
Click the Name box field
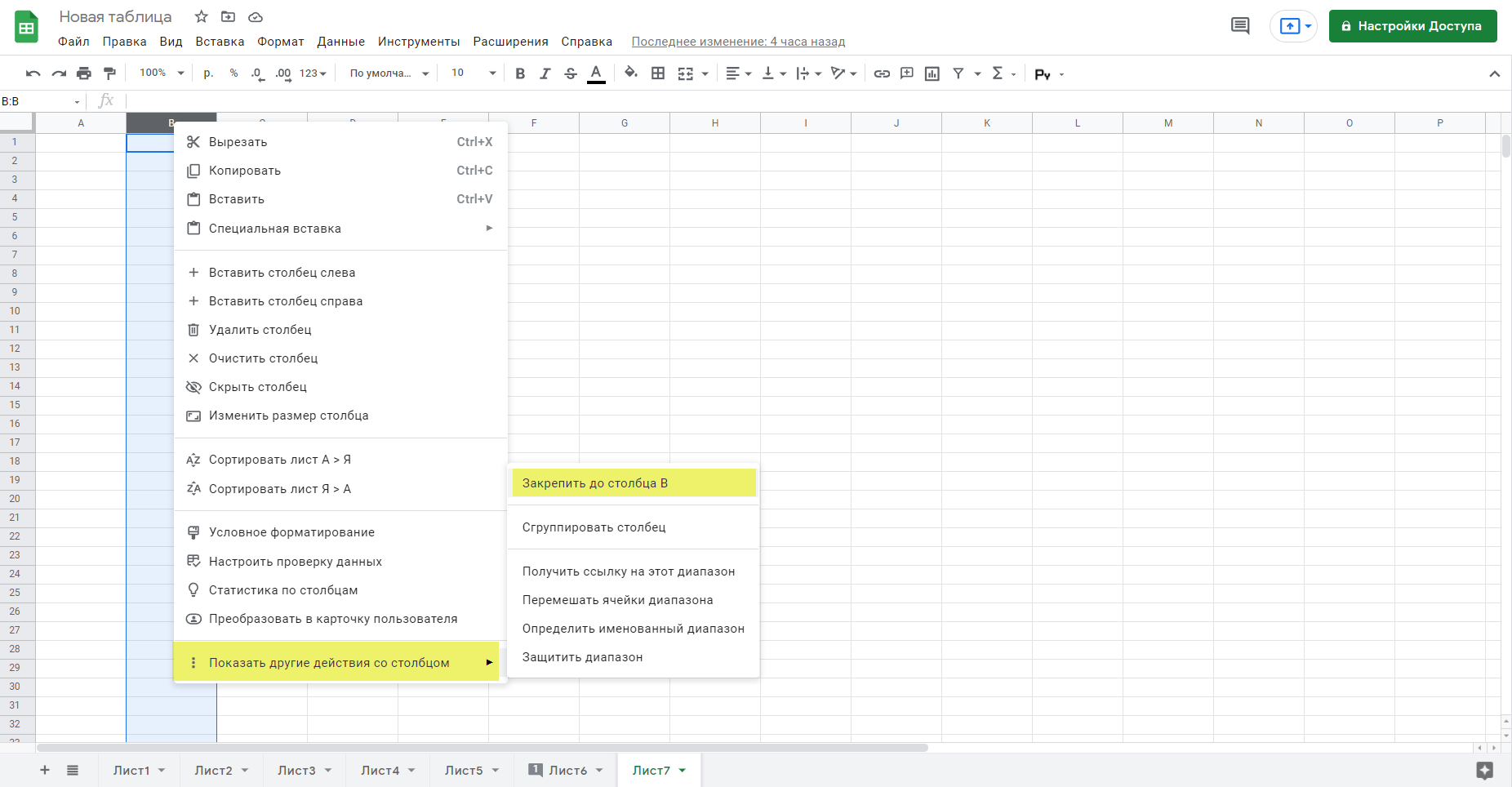pos(42,101)
